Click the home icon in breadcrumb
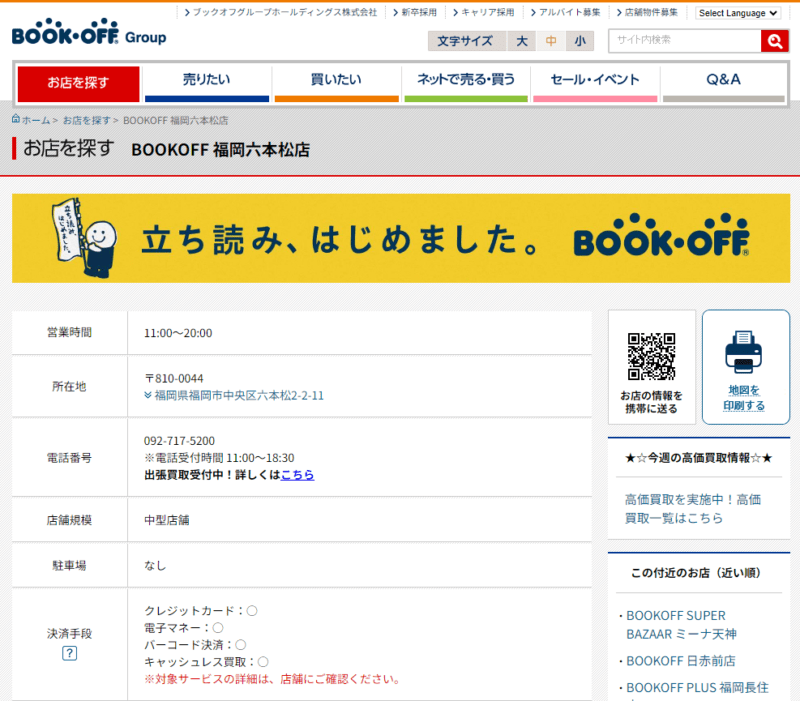 [16, 119]
